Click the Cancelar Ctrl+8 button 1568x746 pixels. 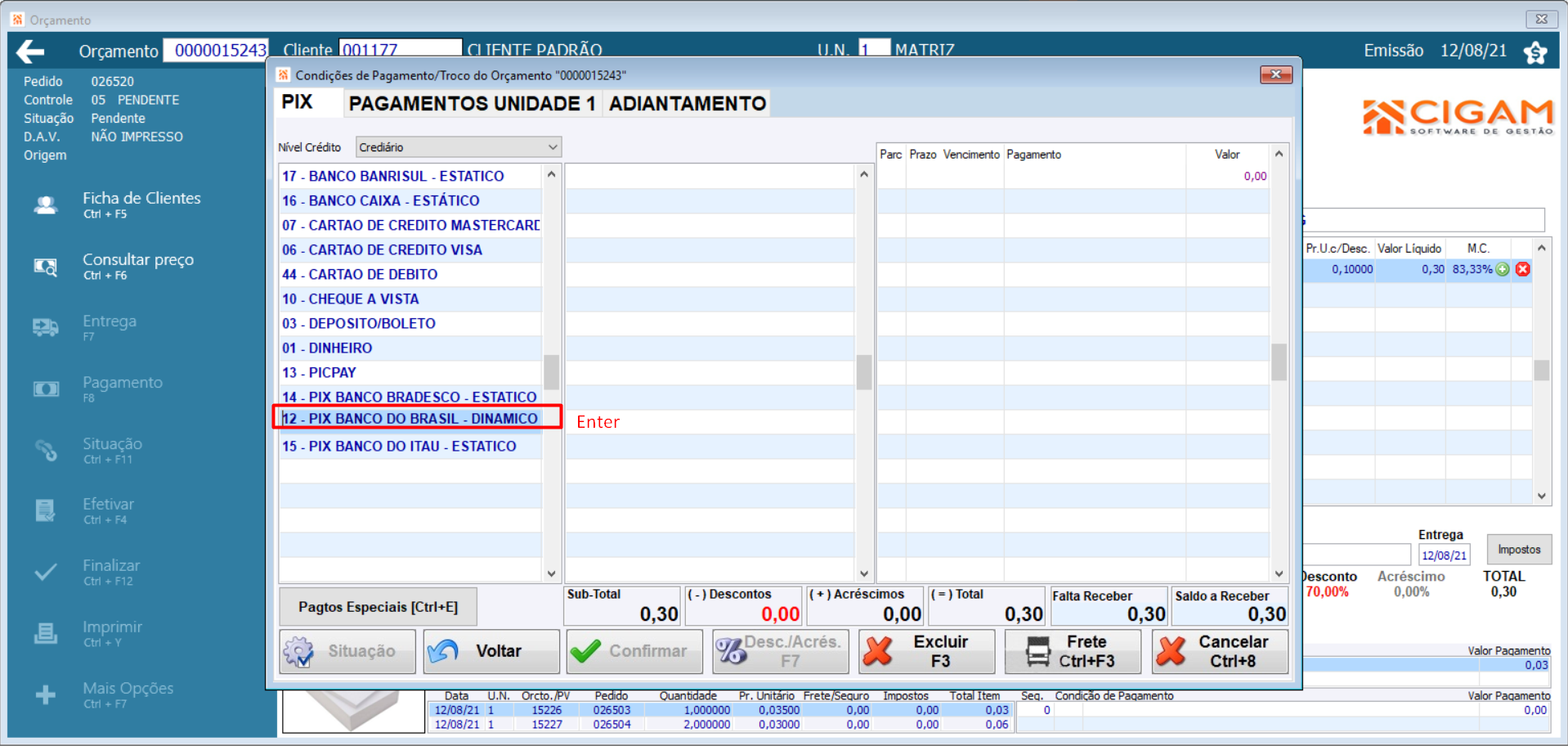[x=1220, y=651]
